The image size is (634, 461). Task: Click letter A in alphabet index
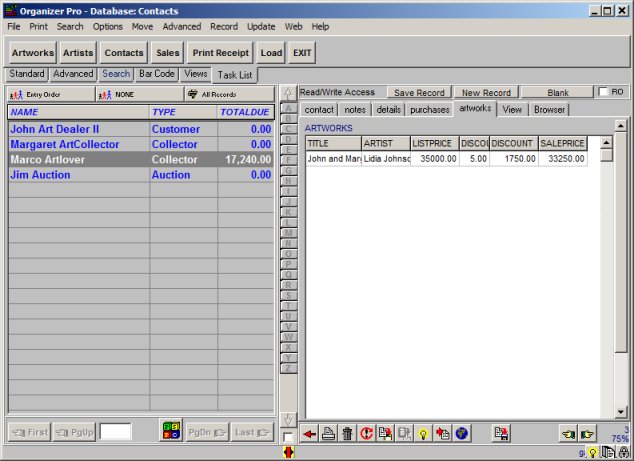coord(288,108)
